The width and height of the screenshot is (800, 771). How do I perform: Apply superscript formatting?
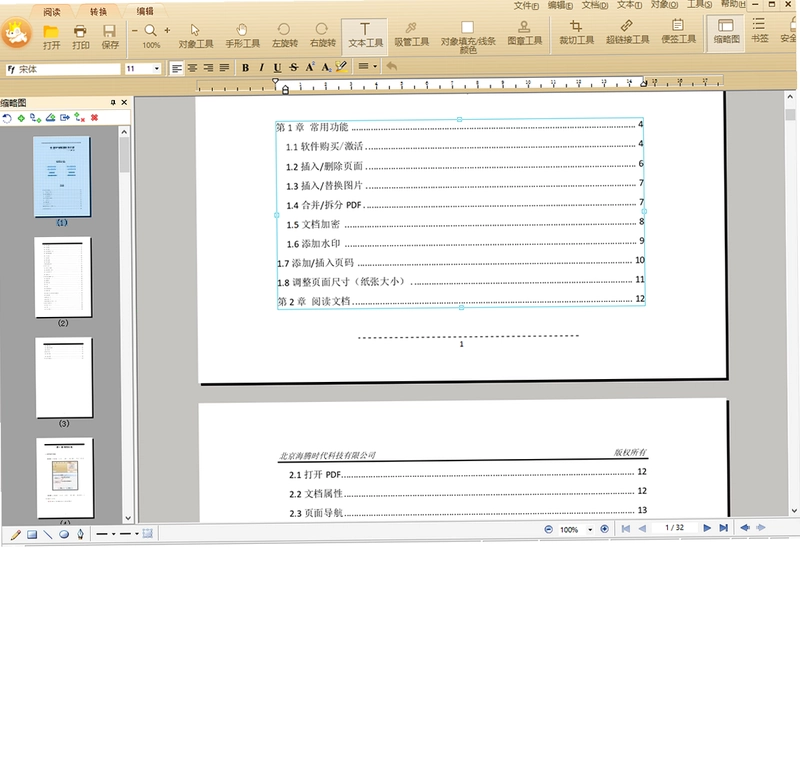tap(310, 67)
